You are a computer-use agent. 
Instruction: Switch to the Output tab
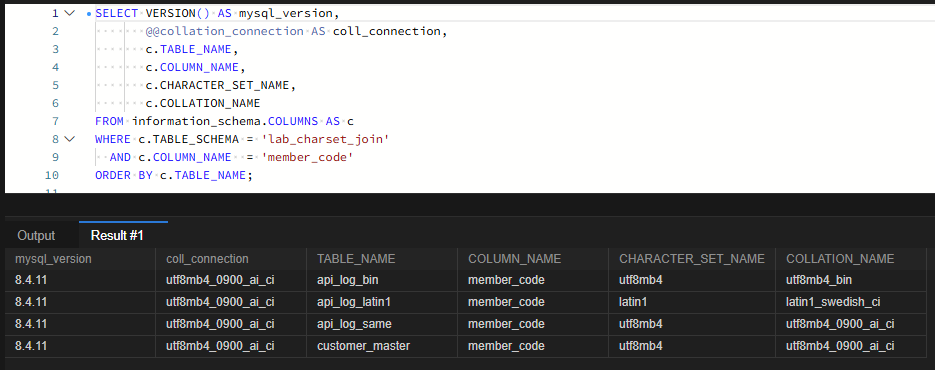[36, 235]
